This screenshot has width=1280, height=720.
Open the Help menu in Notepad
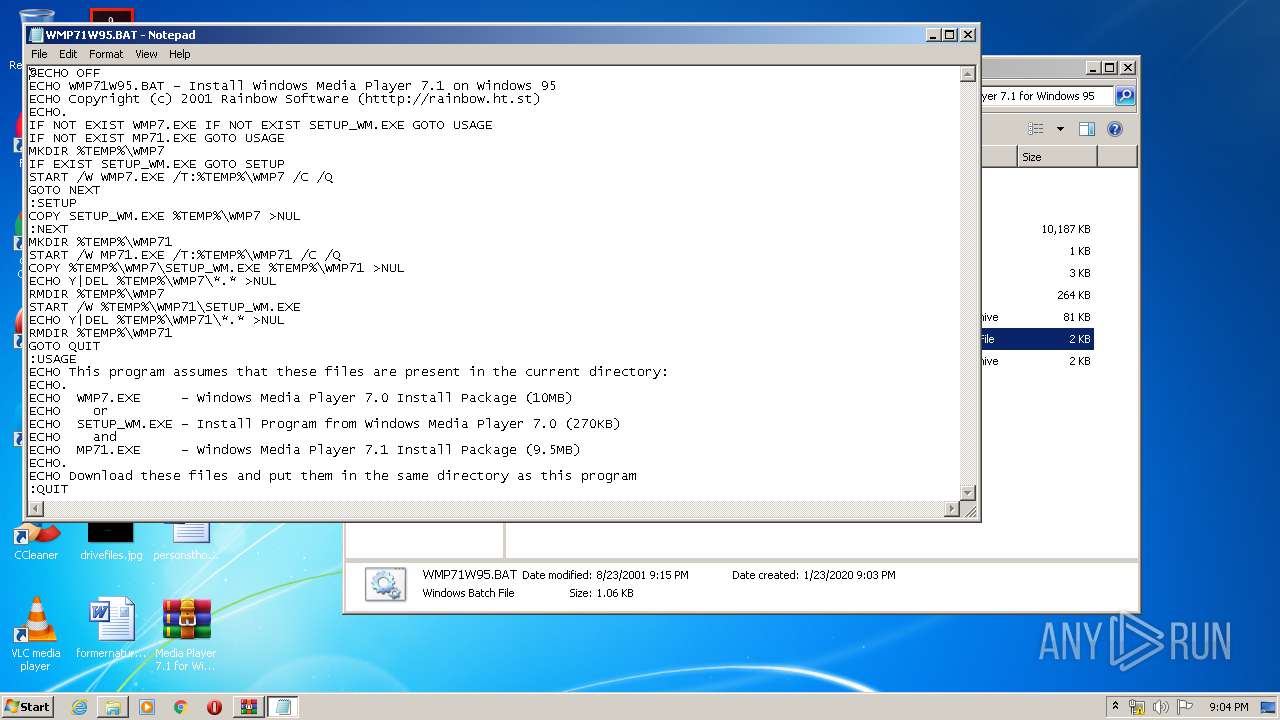pos(179,54)
